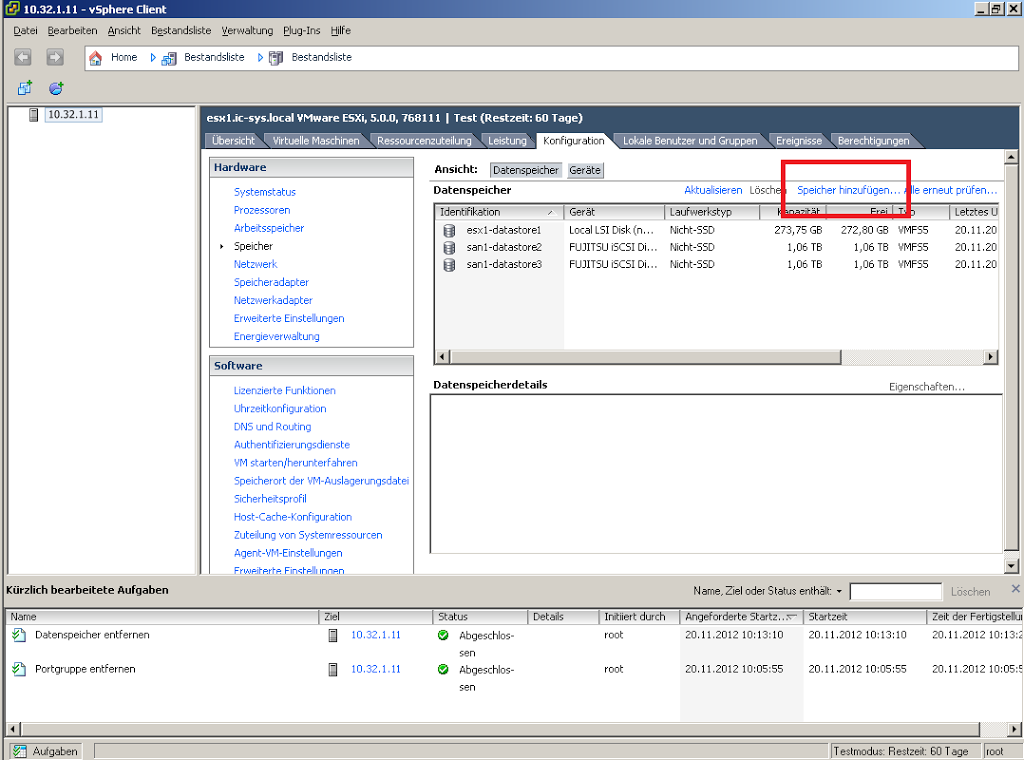The width and height of the screenshot is (1024, 760).
Task: Open the task filter dropdown arrow
Action: click(839, 591)
